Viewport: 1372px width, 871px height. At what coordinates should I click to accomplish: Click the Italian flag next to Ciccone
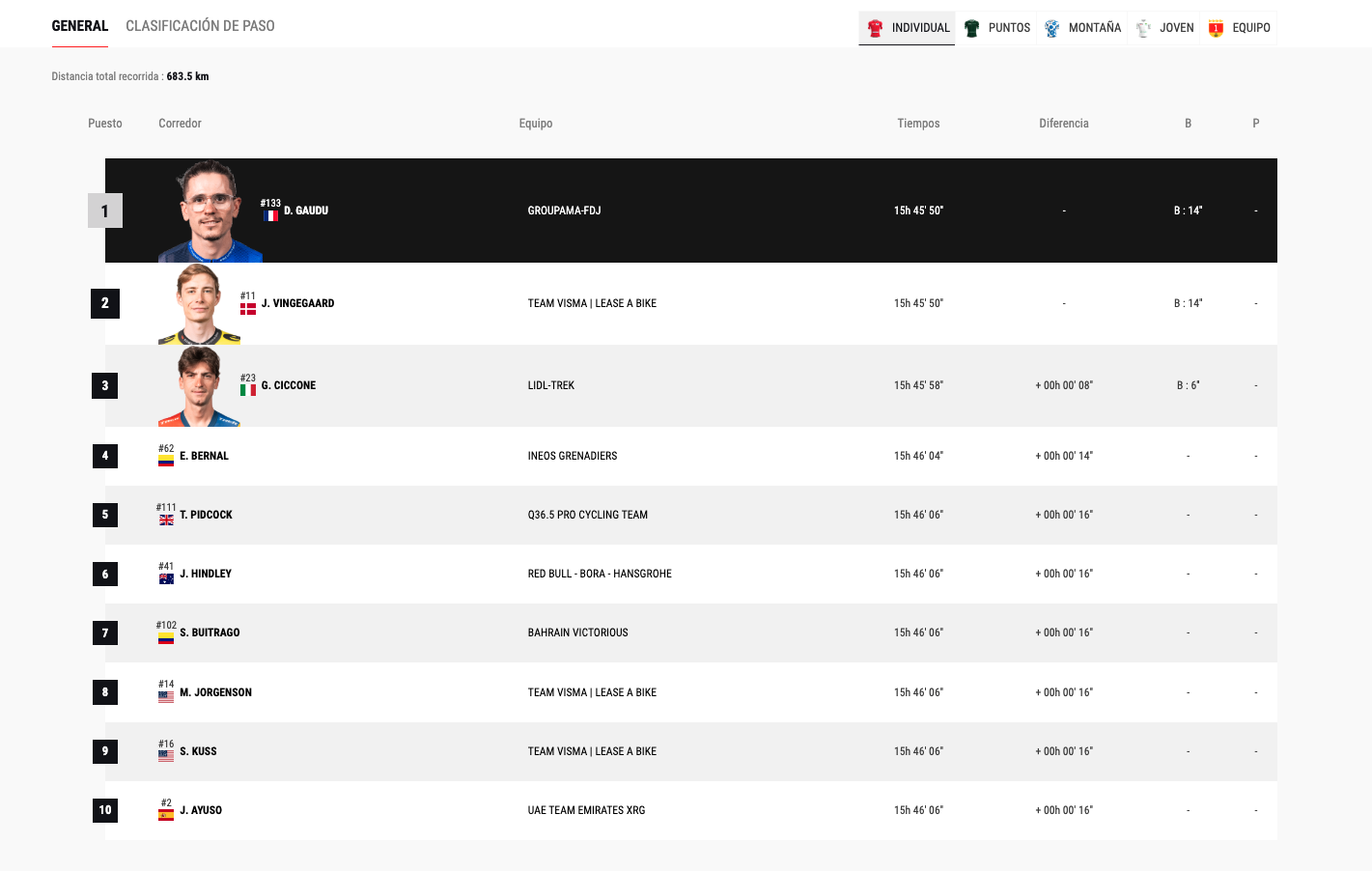(x=248, y=390)
